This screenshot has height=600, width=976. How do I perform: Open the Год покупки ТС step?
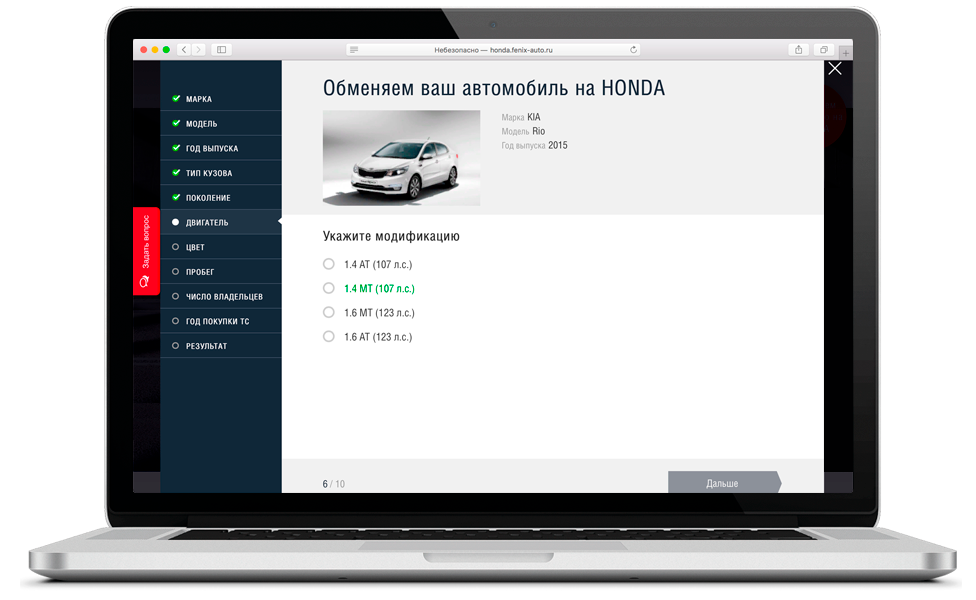click(221, 321)
